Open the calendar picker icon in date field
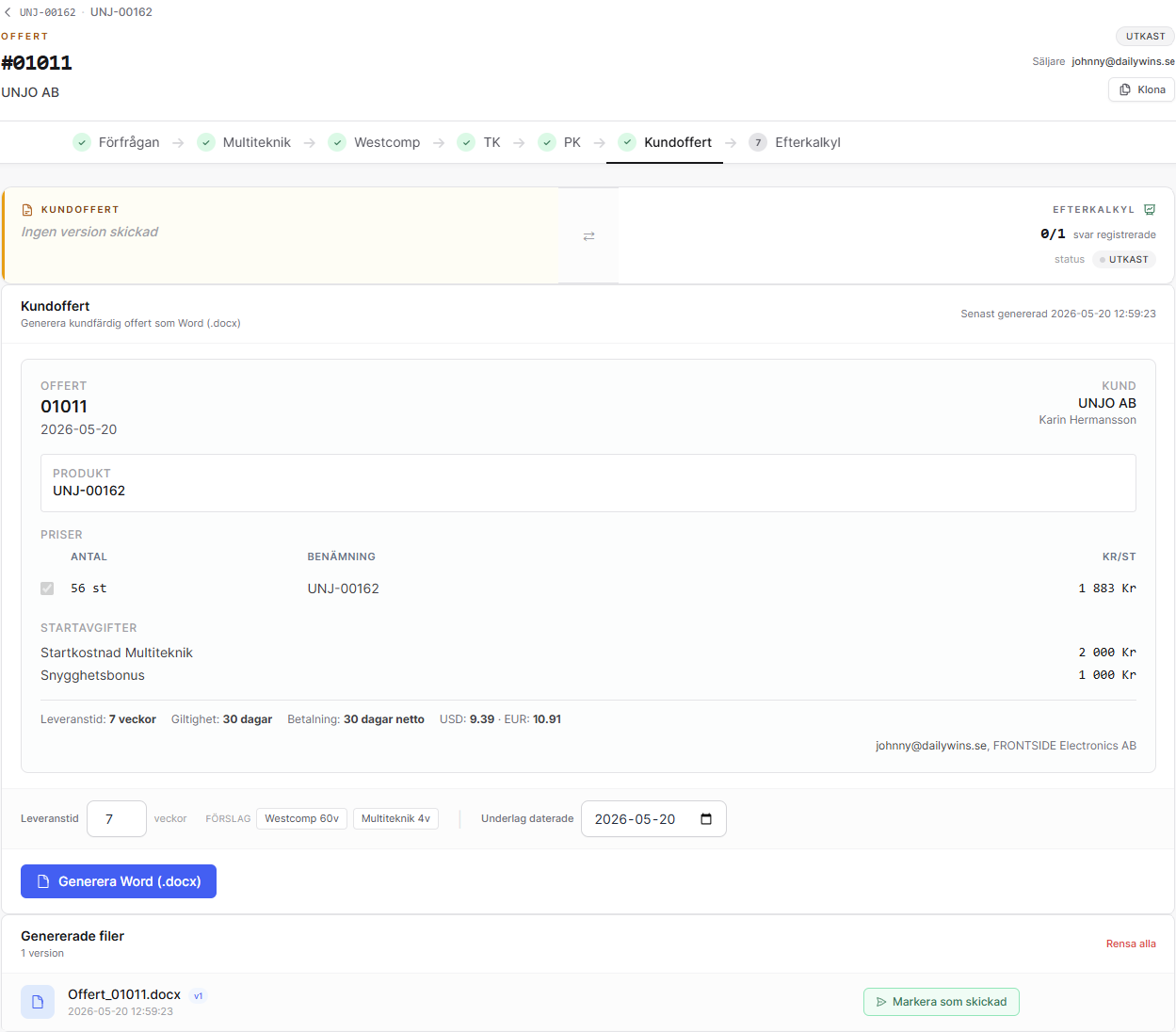The height and width of the screenshot is (1032, 1176). click(706, 819)
